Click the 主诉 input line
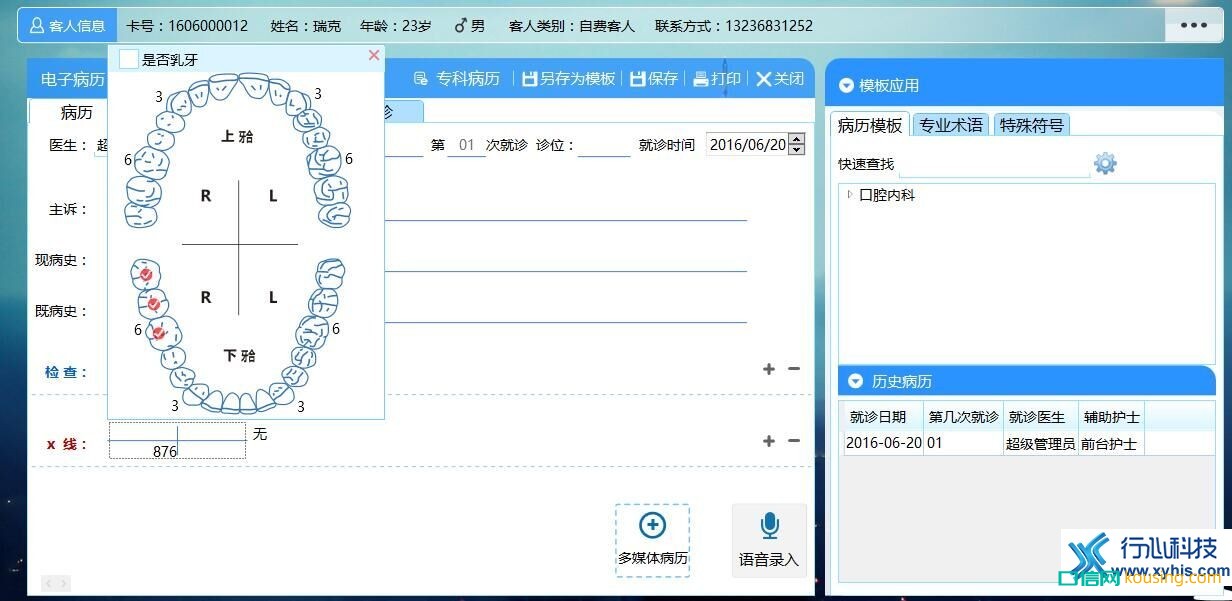This screenshot has width=1232, height=601. point(565,209)
